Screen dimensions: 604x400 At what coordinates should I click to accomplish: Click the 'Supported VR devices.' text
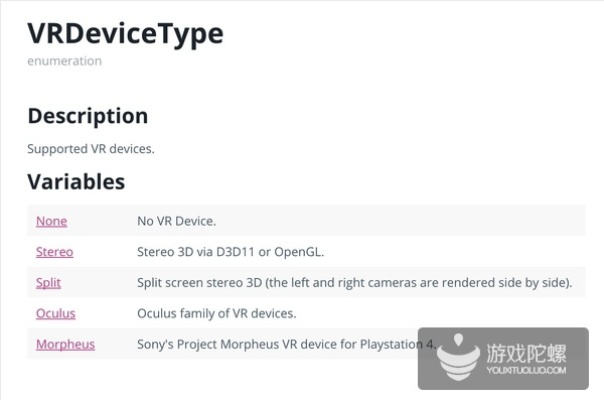click(91, 149)
